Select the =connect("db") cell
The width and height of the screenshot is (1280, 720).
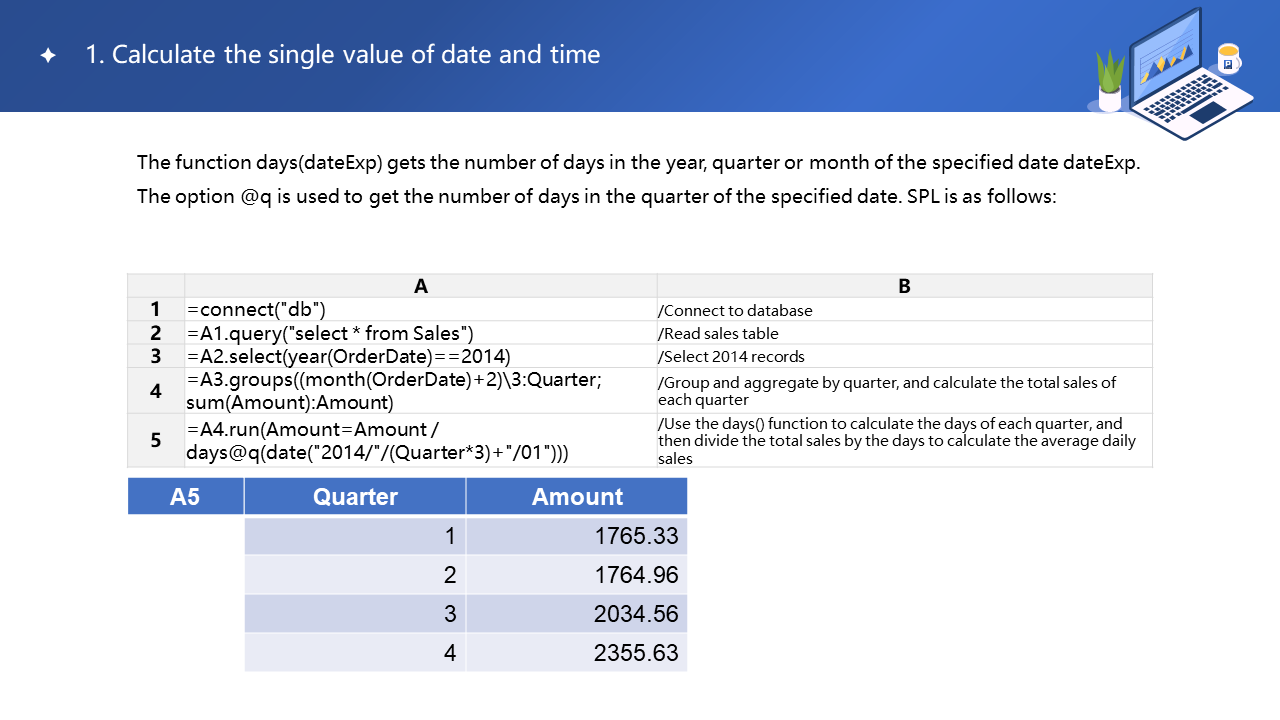pyautogui.click(x=420, y=310)
